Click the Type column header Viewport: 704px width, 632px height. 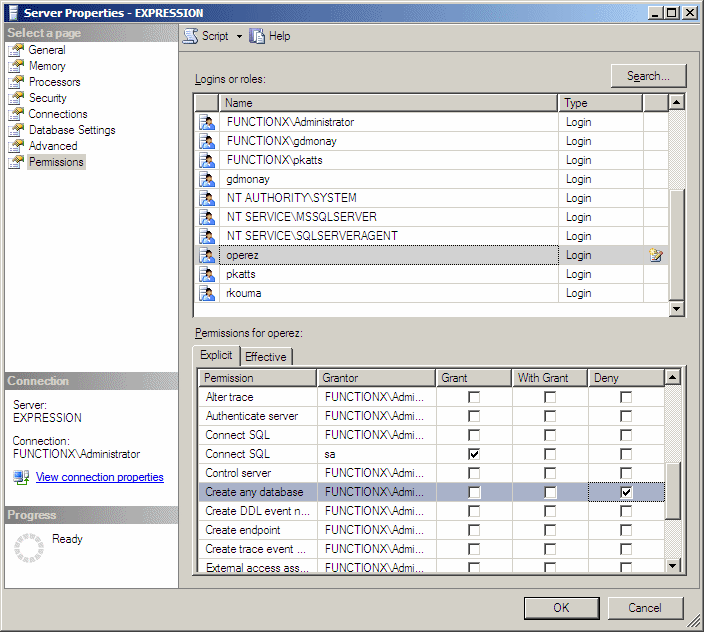tap(600, 103)
